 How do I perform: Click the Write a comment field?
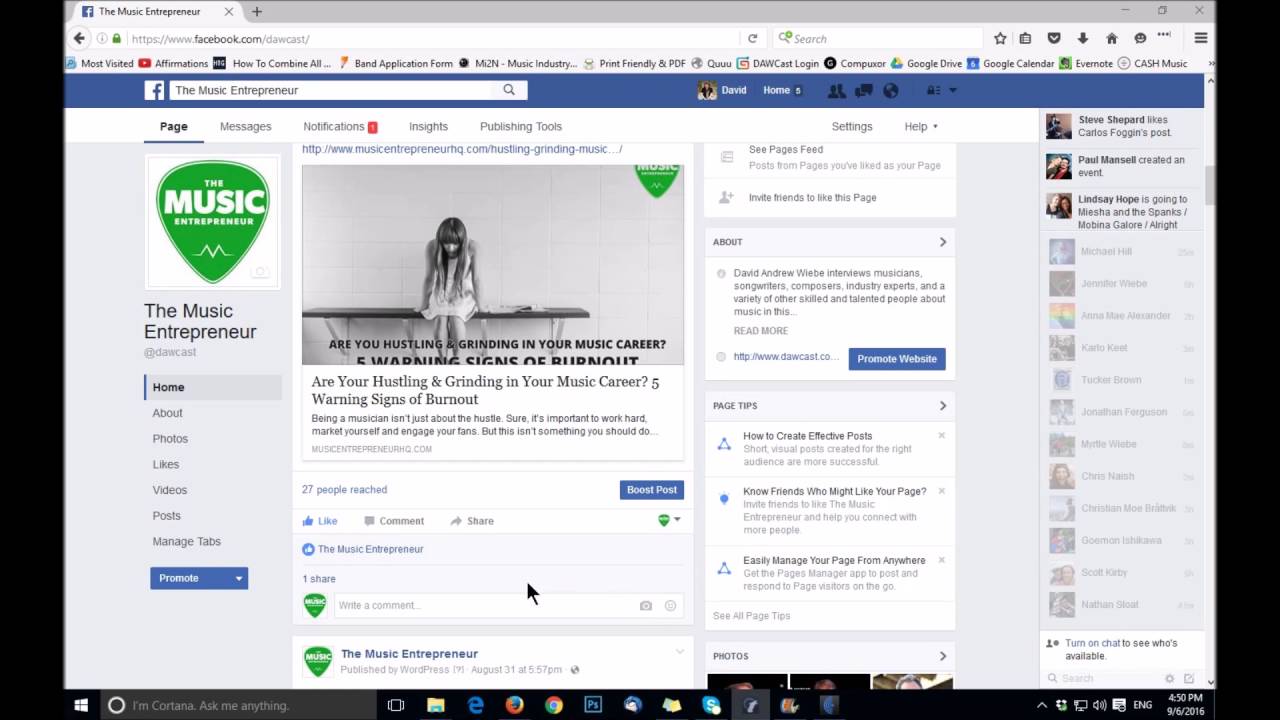(450, 605)
